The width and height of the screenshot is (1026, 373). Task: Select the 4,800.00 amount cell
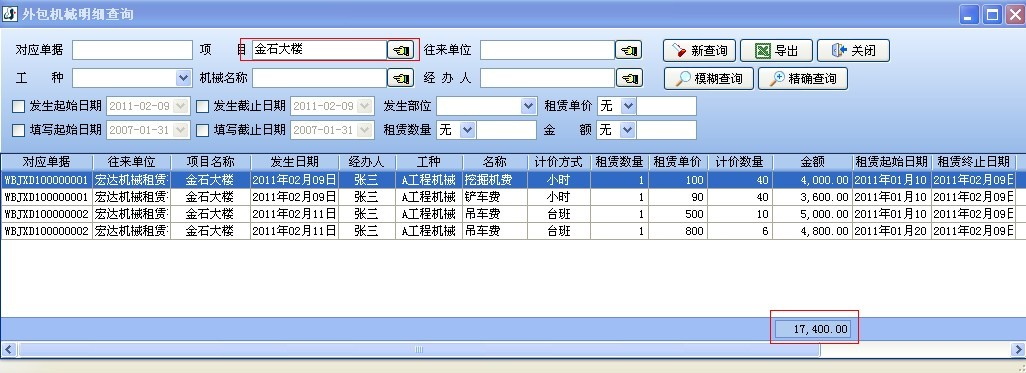(x=813, y=231)
